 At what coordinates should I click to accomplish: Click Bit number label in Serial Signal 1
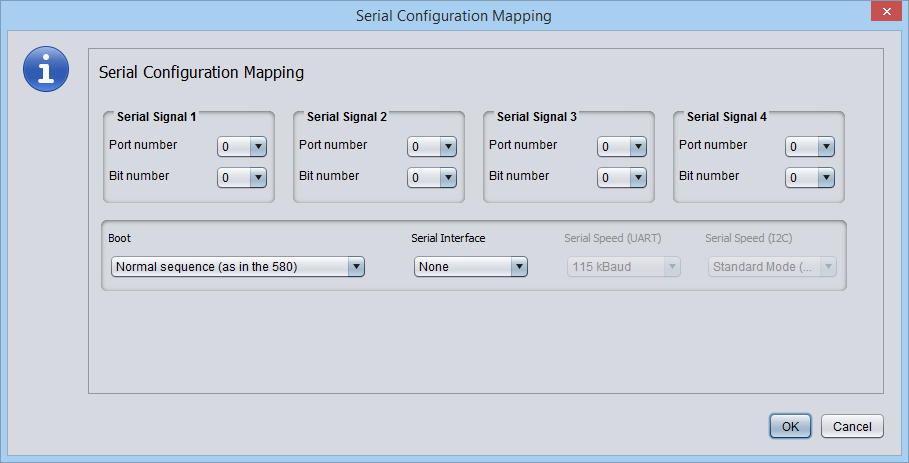click(x=139, y=176)
